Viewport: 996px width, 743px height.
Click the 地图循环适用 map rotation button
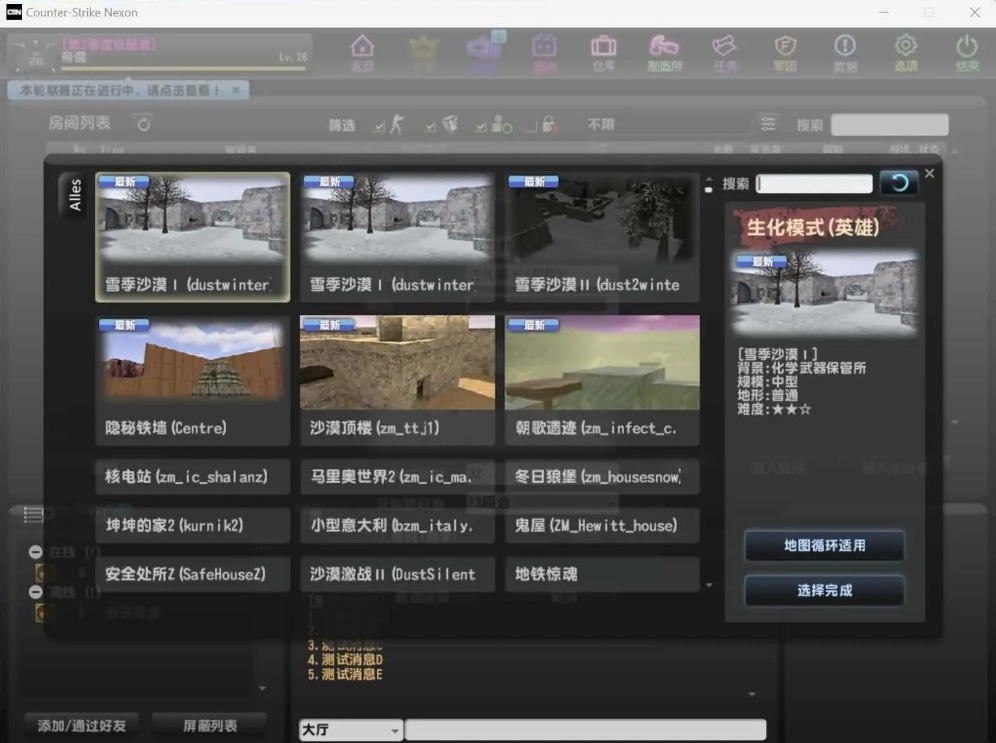[x=823, y=546]
